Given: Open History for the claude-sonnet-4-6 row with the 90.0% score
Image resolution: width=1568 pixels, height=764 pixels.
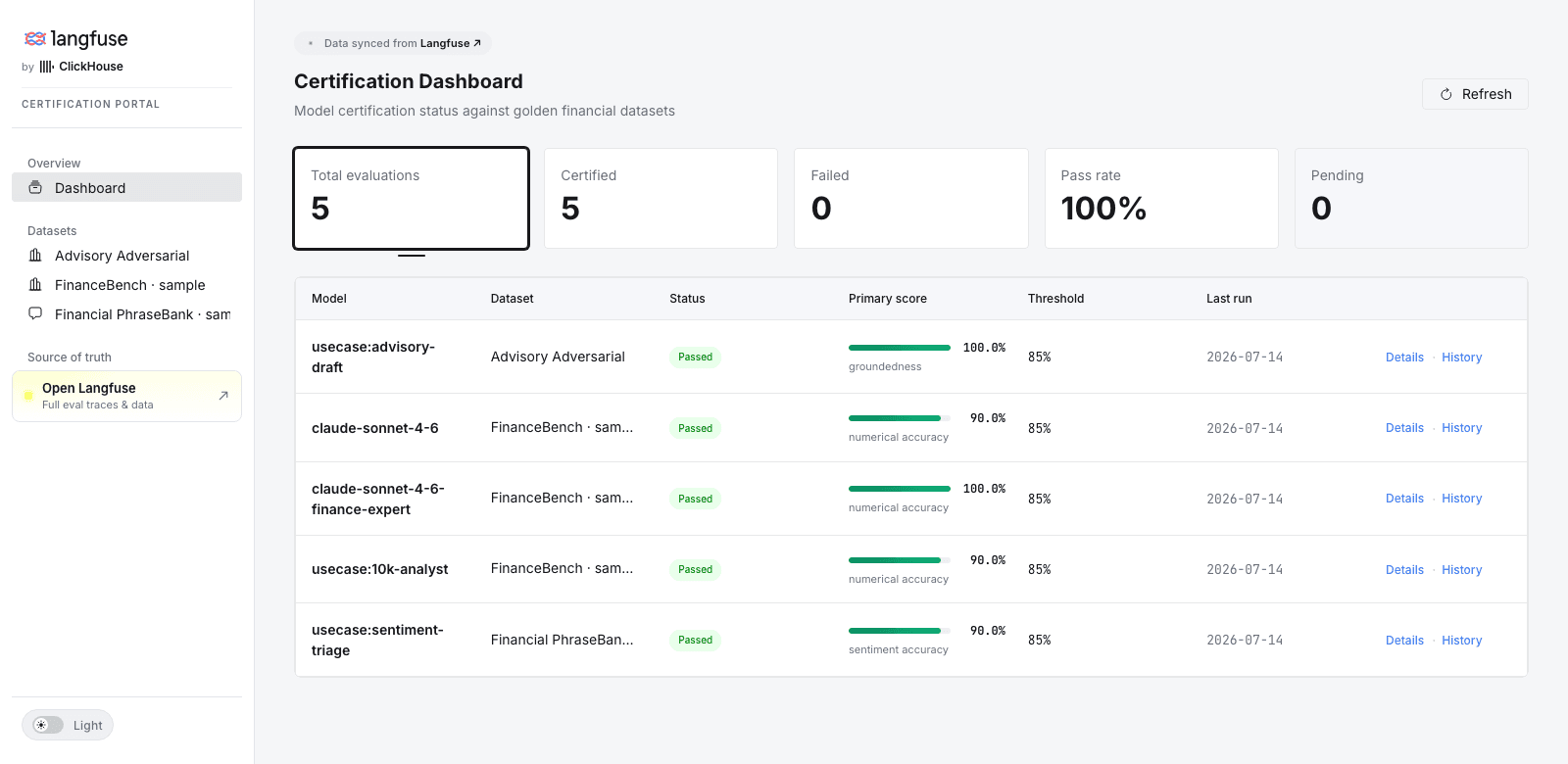Looking at the screenshot, I should click(x=1461, y=428).
